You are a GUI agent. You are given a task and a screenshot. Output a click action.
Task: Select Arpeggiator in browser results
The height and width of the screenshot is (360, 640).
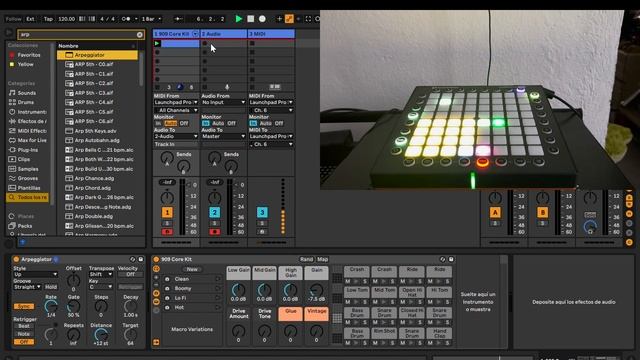[x=98, y=55]
